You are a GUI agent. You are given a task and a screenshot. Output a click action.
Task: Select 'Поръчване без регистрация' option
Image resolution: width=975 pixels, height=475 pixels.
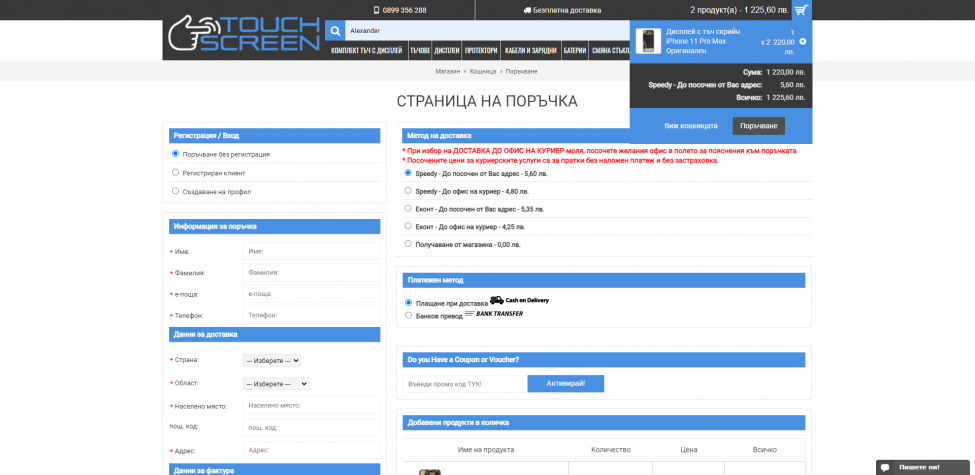pos(175,154)
